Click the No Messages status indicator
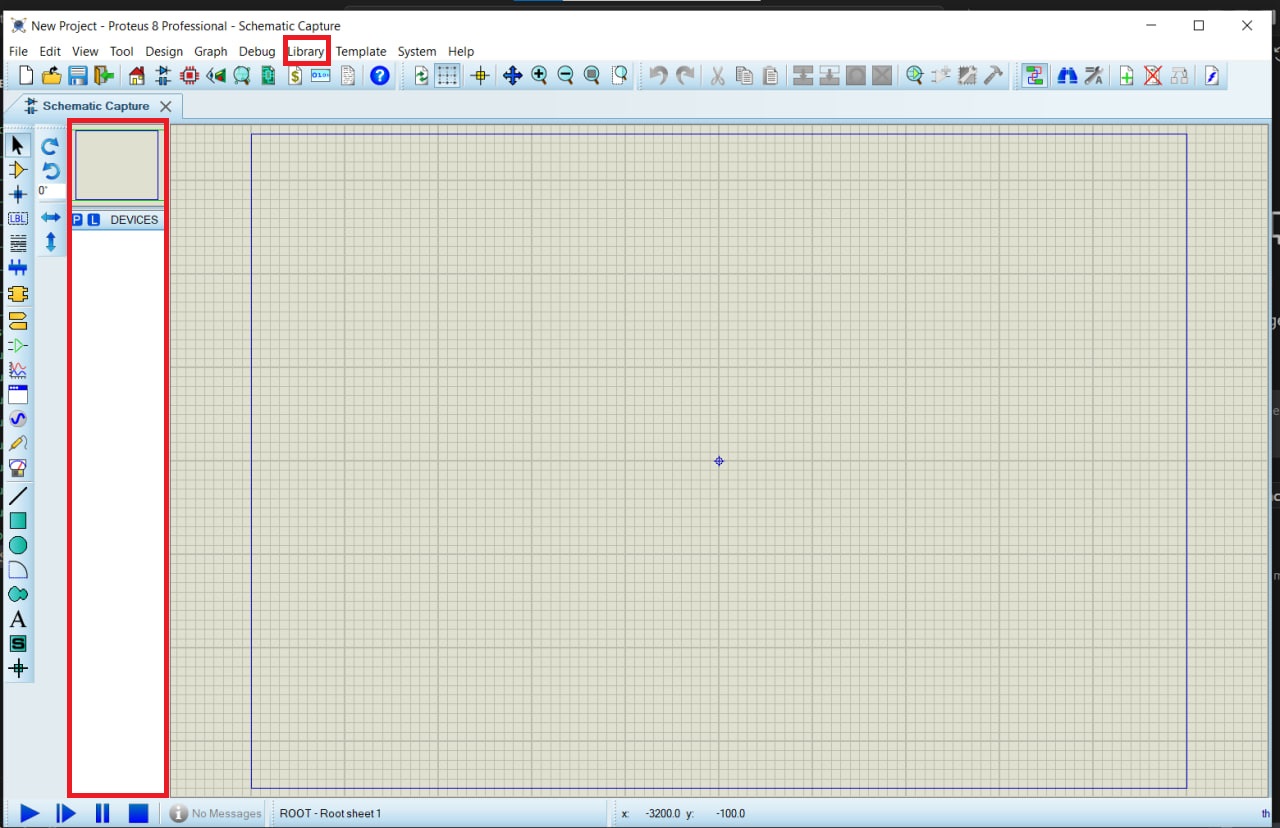1280x828 pixels. click(x=216, y=814)
